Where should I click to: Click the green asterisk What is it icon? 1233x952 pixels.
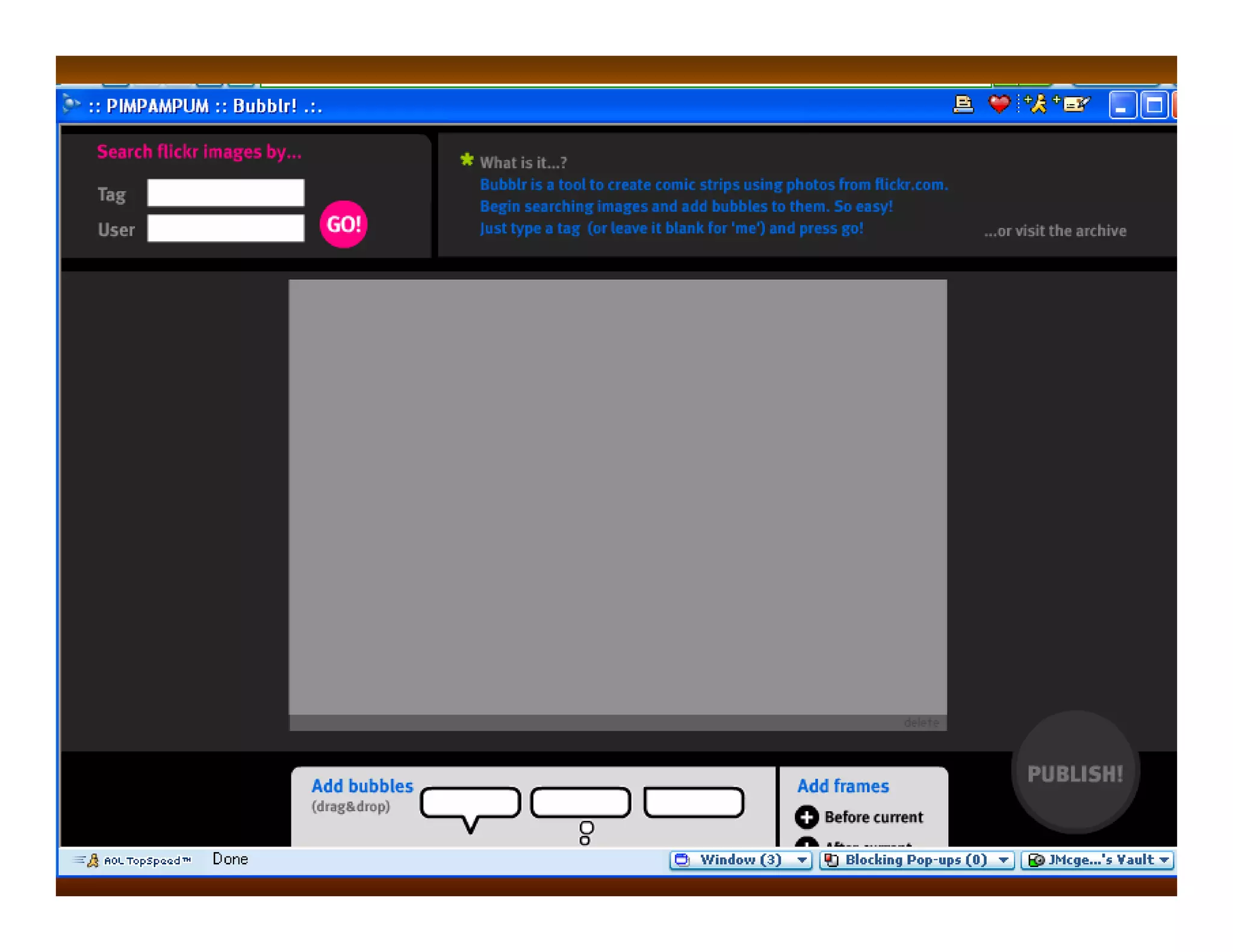pyautogui.click(x=467, y=160)
